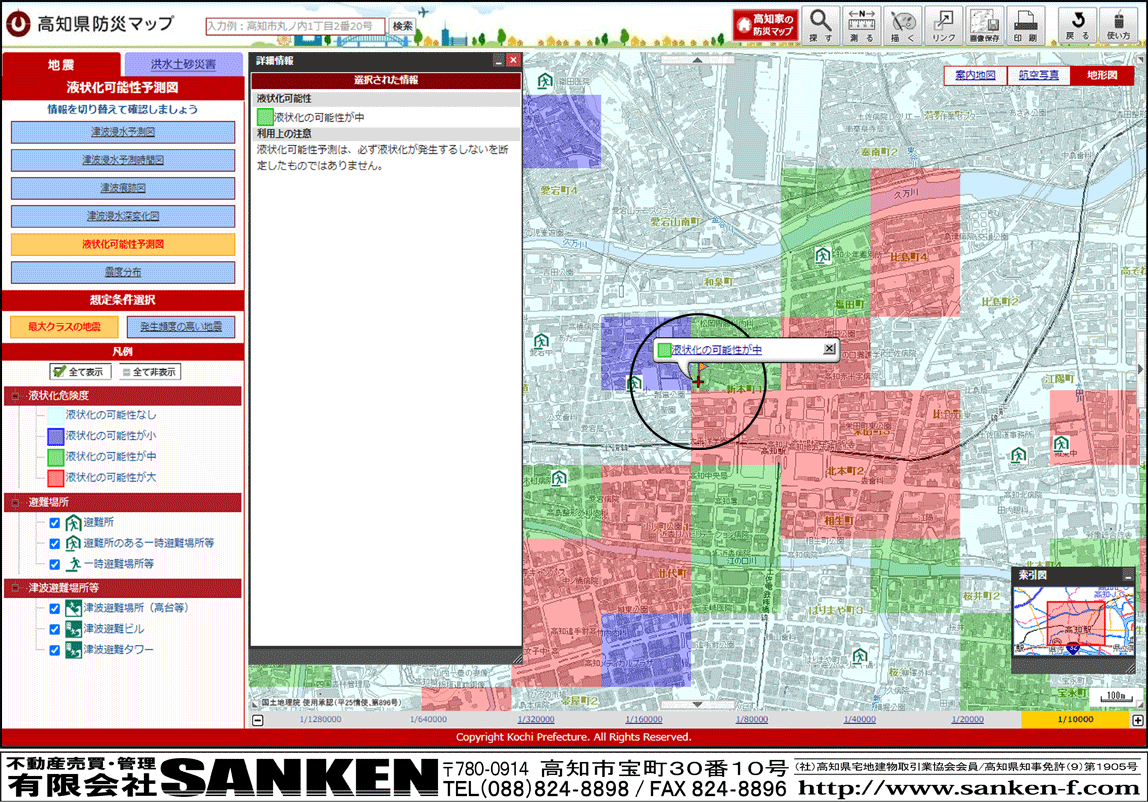1148x802 pixels.
Task: Uncheck the 避難所 layer checkbox
Action: tap(55, 522)
